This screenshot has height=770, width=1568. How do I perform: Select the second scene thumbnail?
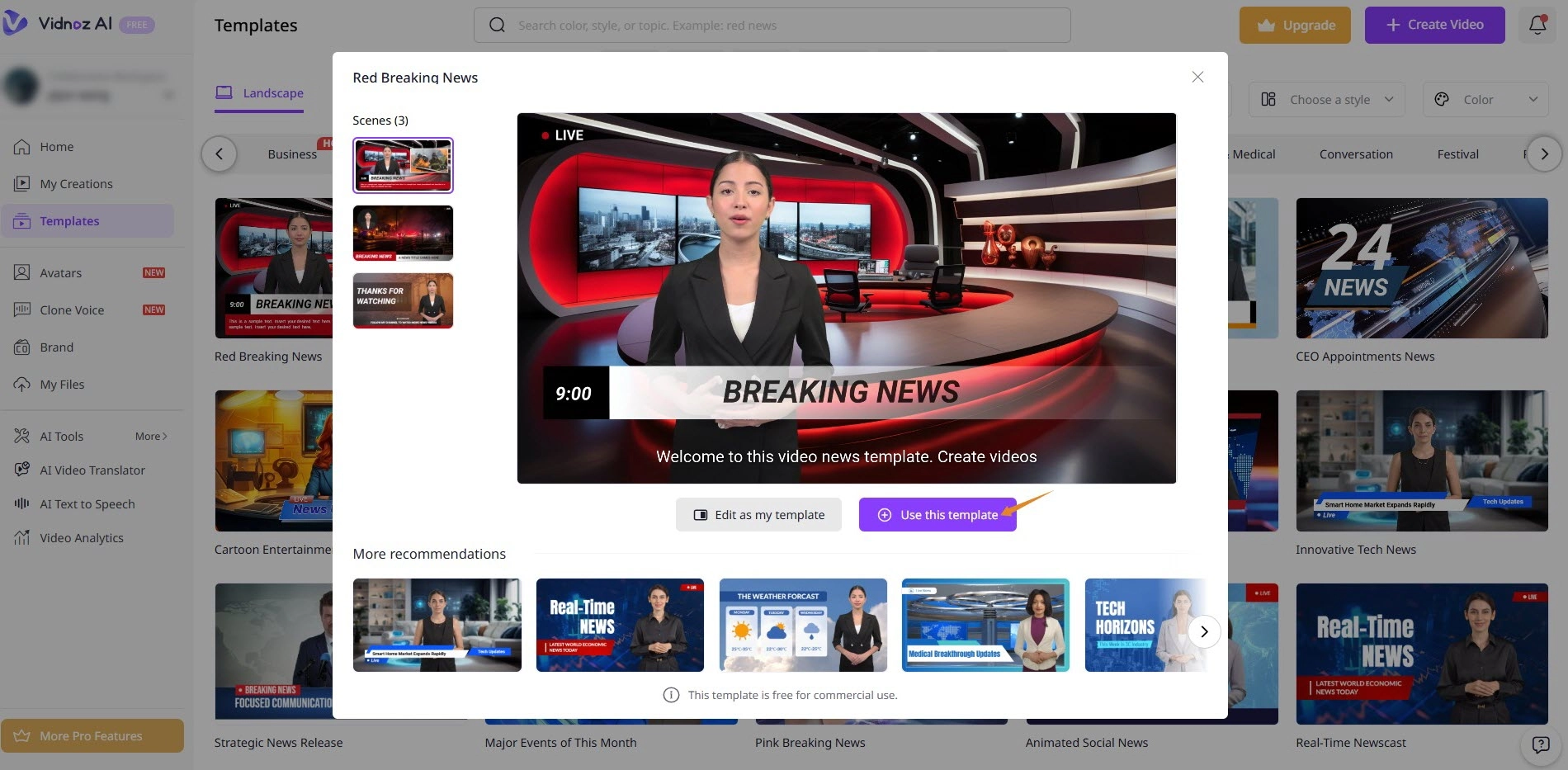pyautogui.click(x=402, y=233)
